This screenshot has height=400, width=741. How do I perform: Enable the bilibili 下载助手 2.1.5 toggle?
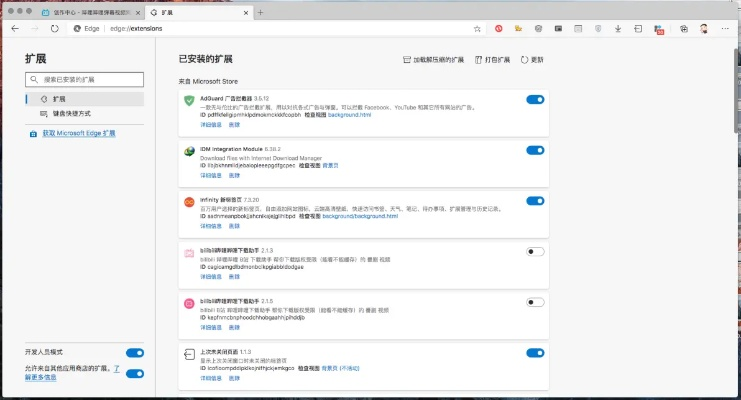[535, 302]
